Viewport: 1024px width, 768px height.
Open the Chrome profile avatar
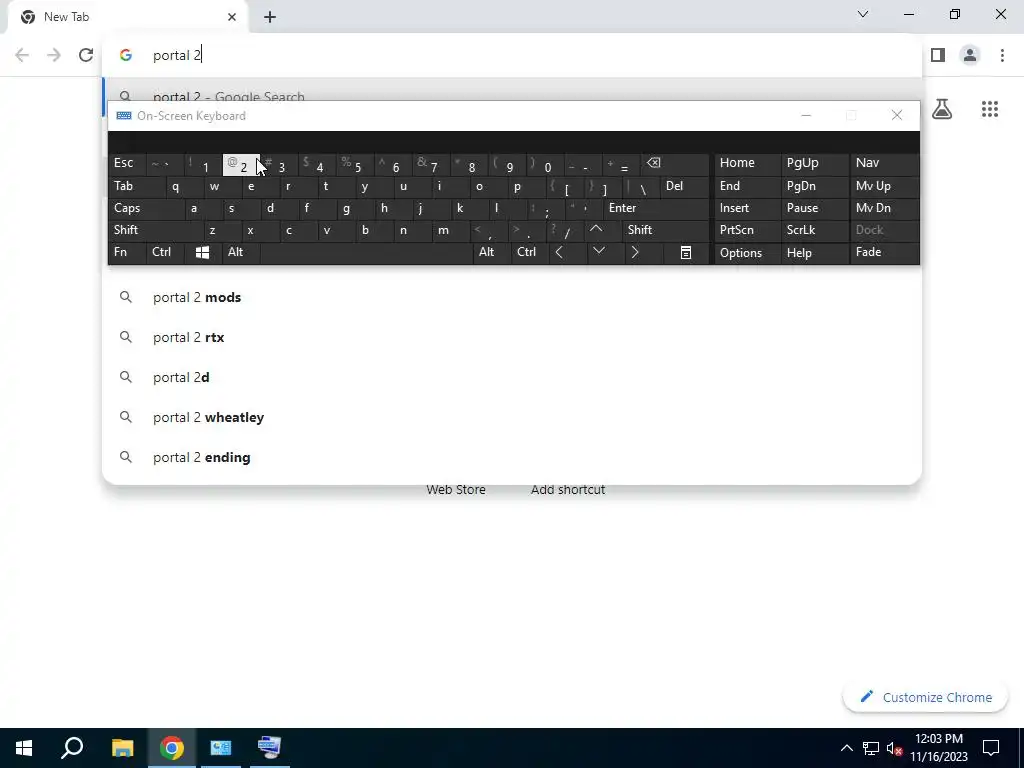click(x=970, y=55)
